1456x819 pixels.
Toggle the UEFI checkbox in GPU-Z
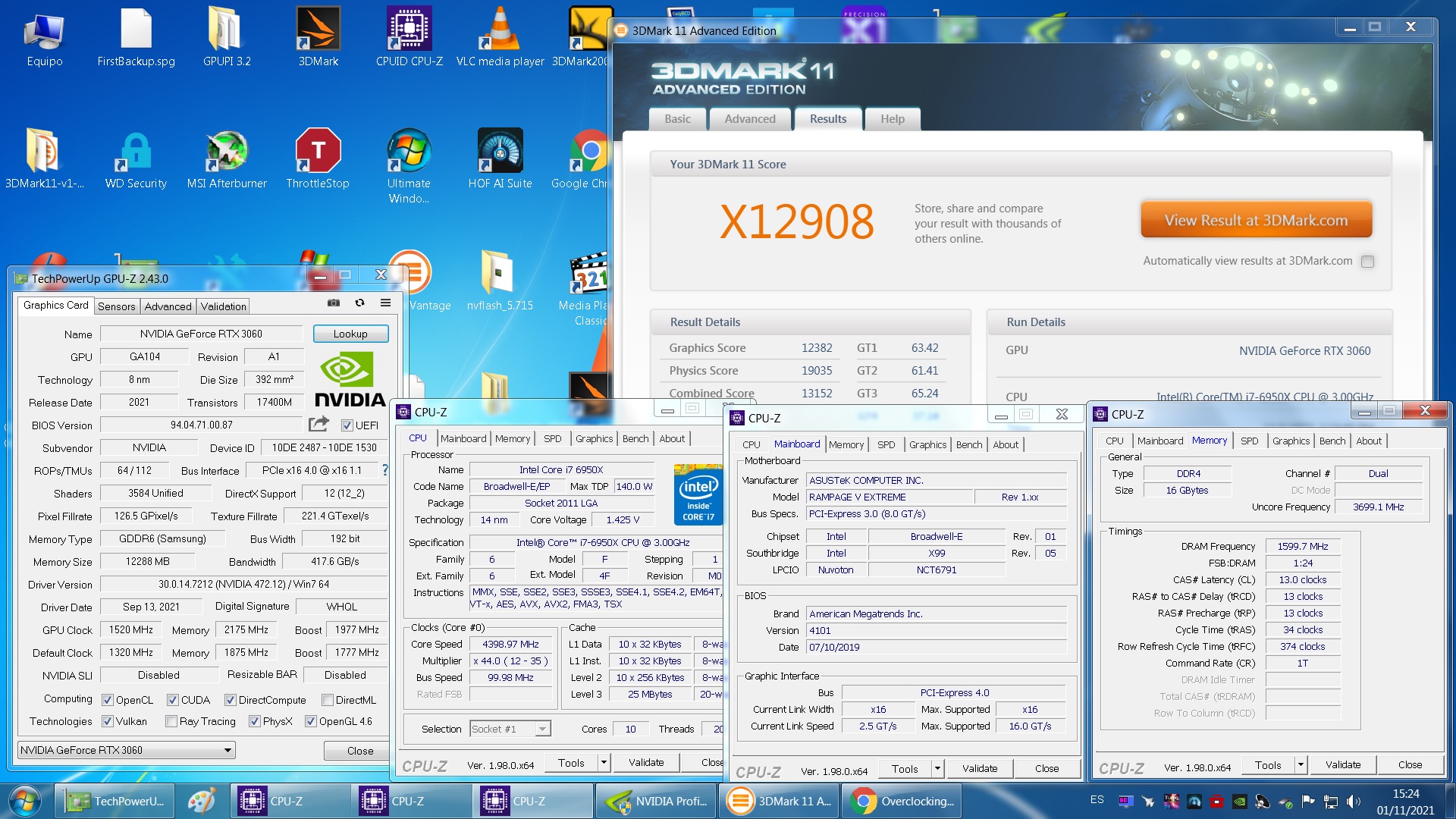point(347,425)
